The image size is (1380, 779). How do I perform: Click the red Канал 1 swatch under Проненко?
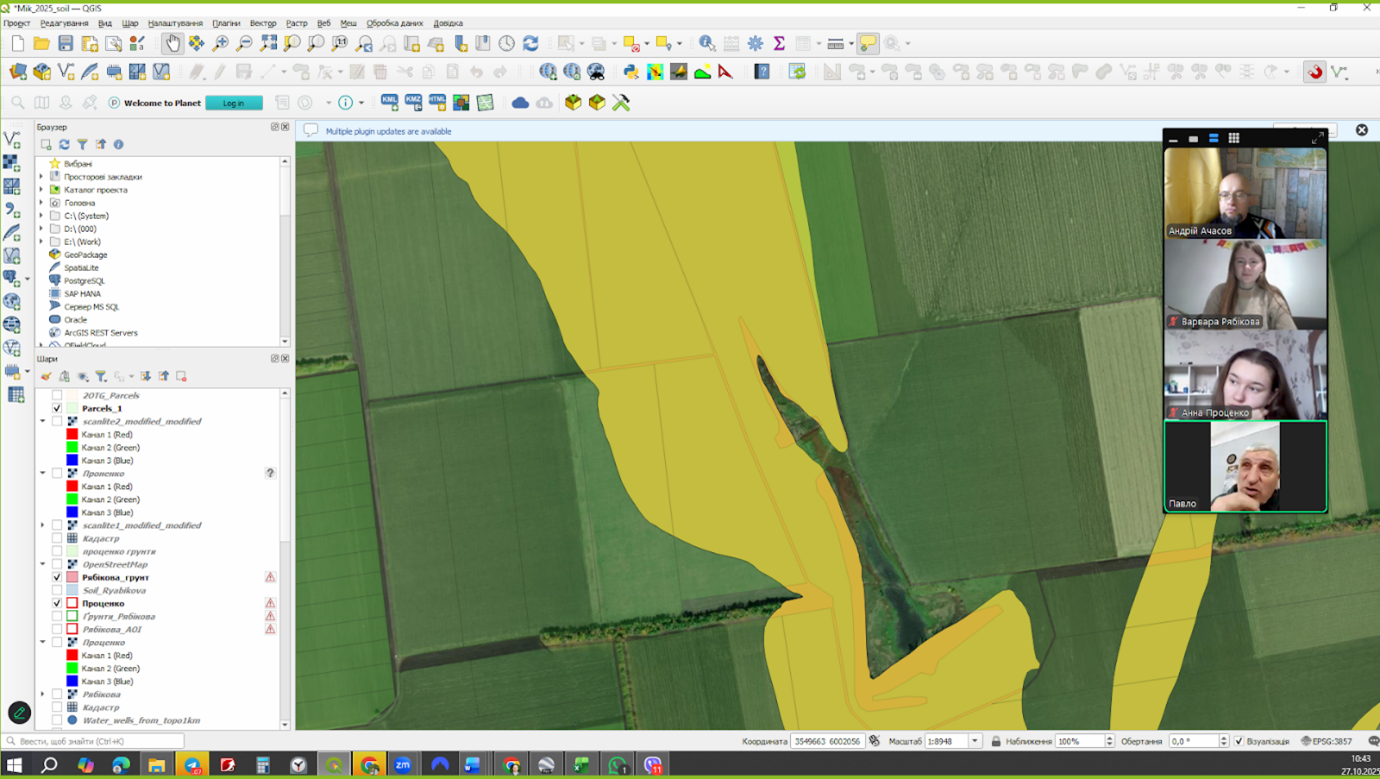[x=72, y=486]
